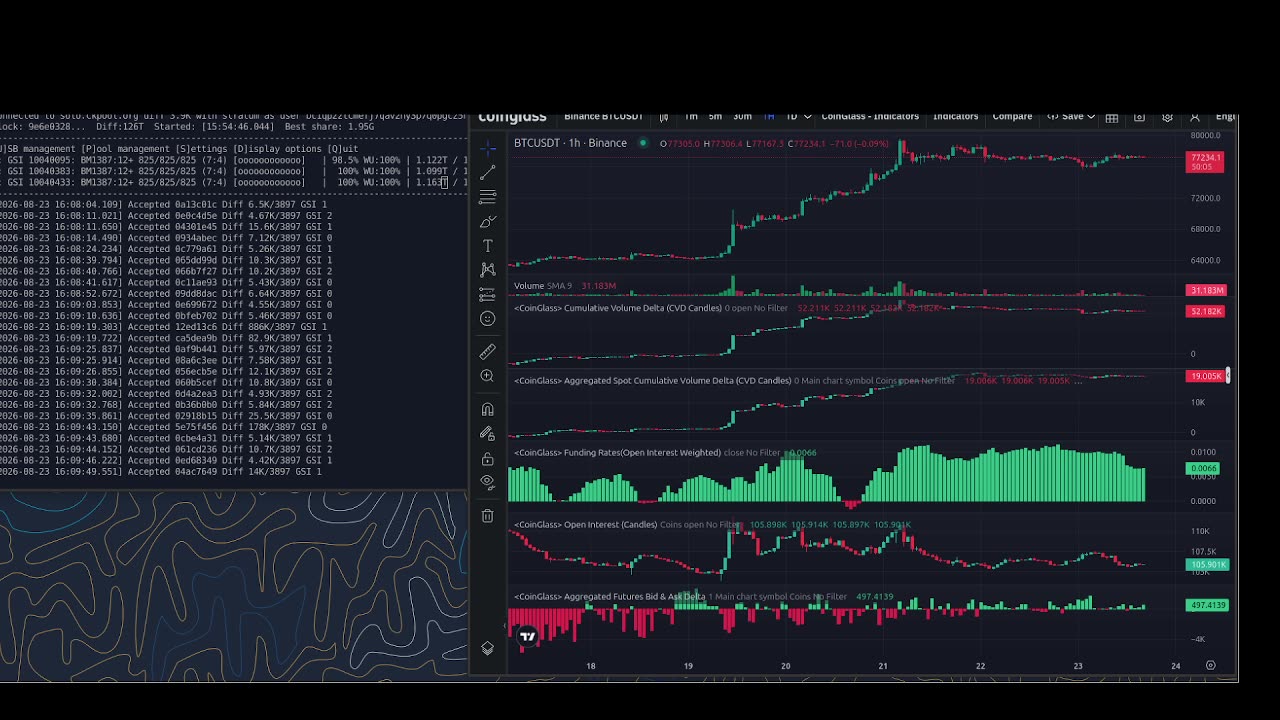Select the 5m timeframe
Image resolution: width=1280 pixels, height=720 pixels.
point(715,117)
